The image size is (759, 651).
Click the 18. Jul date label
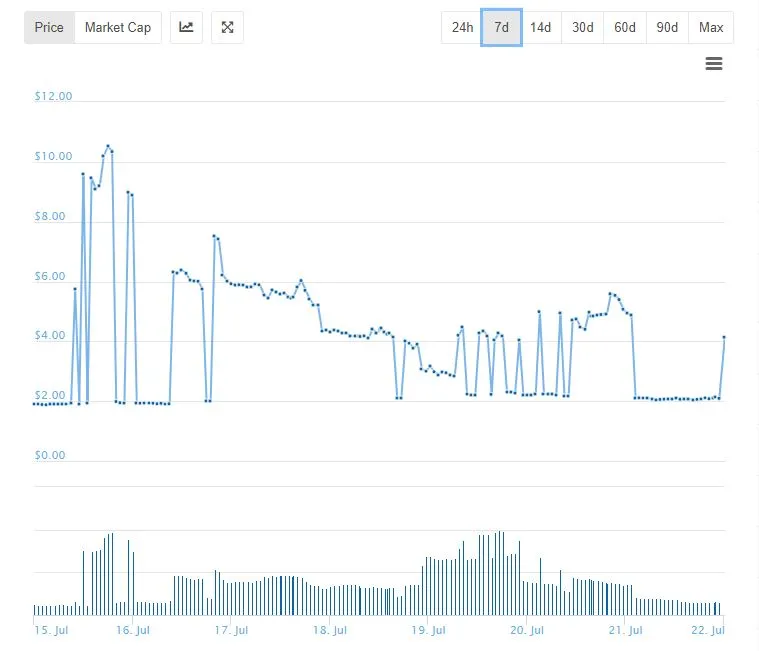coord(330,630)
